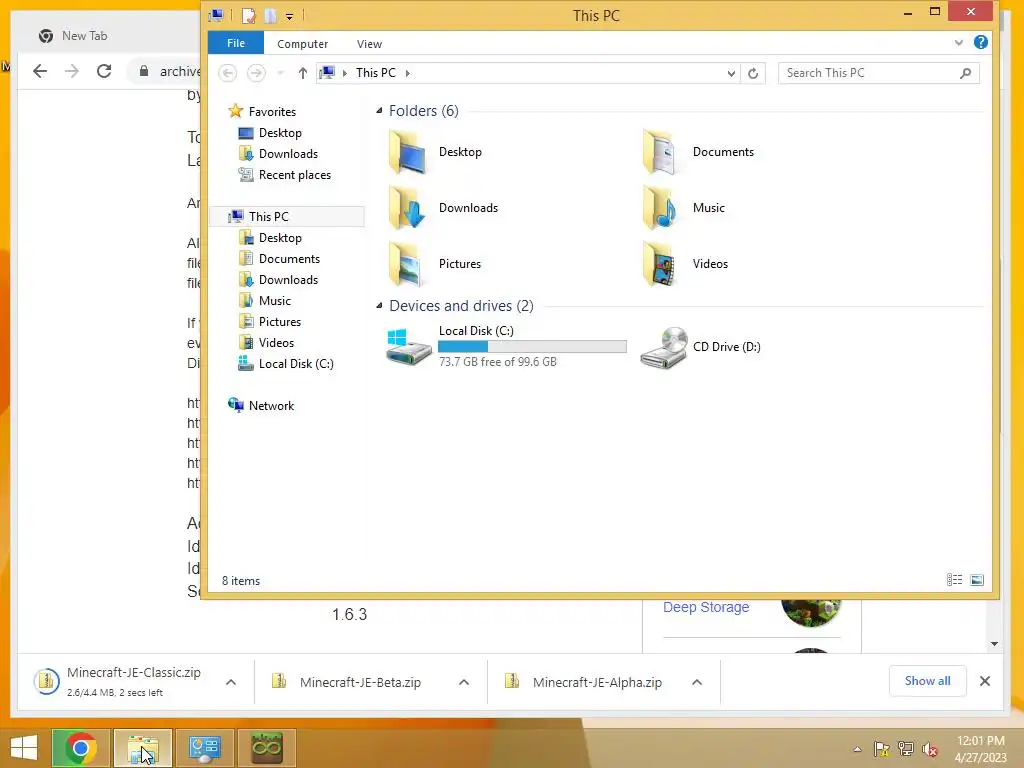Open the File ribbon tab

[236, 43]
